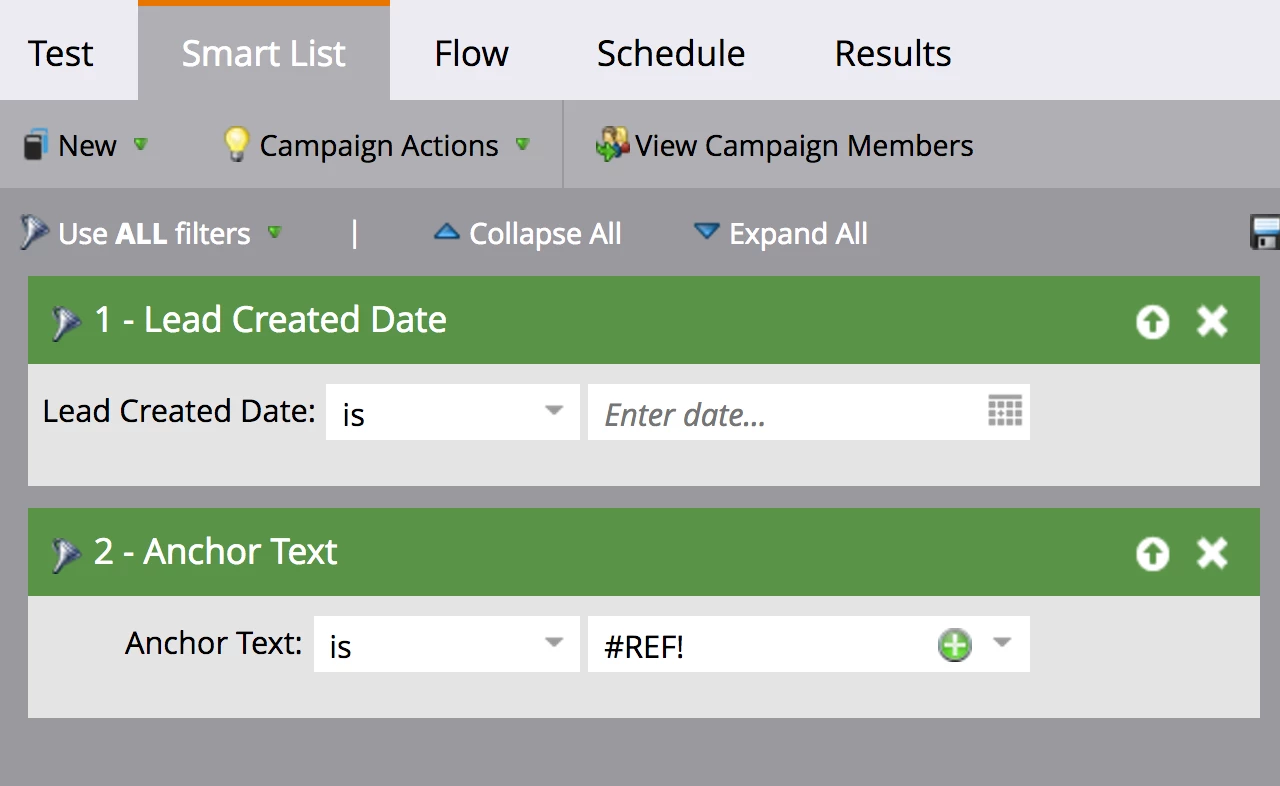Delete the Anchor Text filter
1280x786 pixels.
coord(1212,554)
